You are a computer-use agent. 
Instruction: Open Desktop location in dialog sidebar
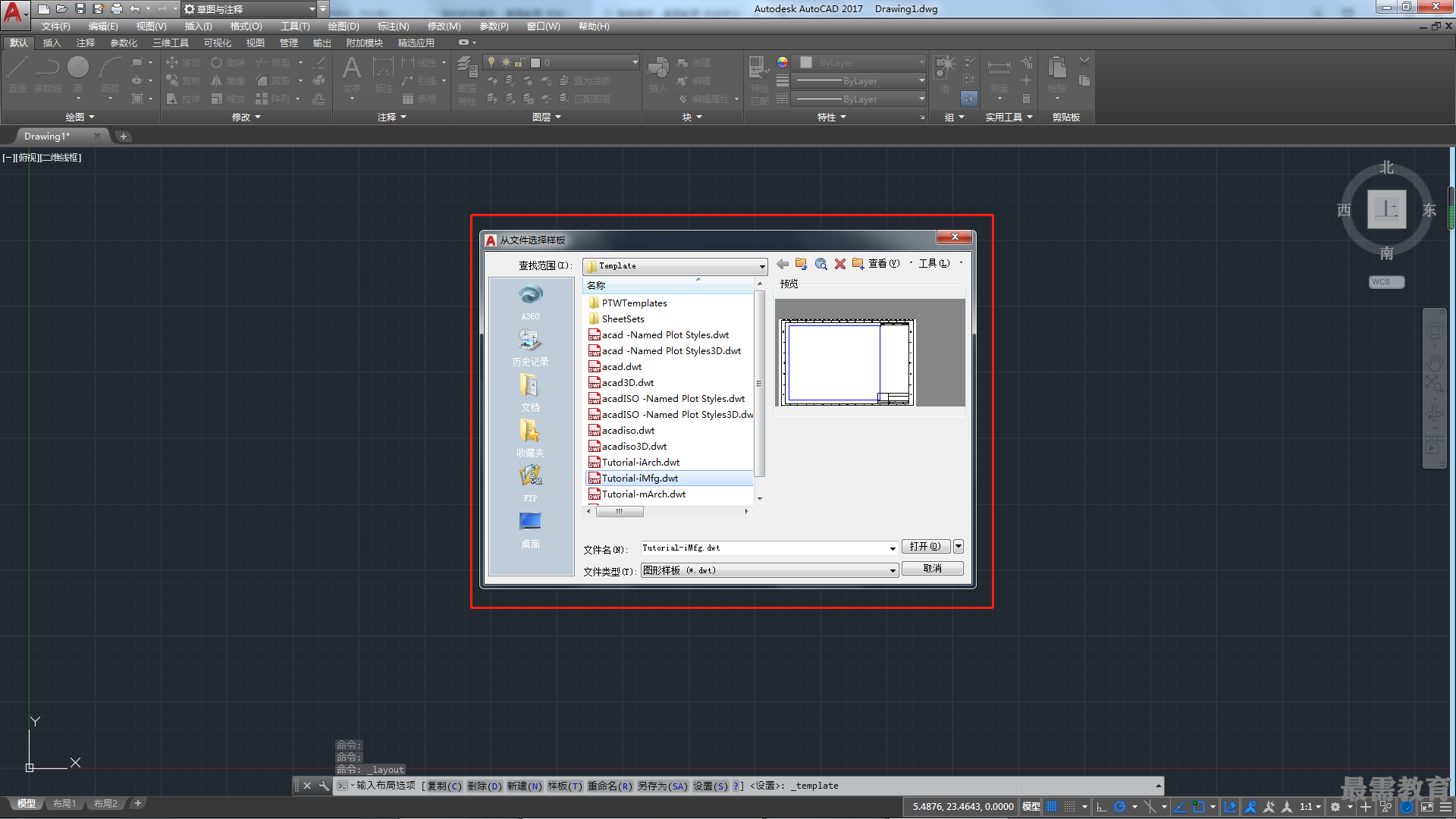(x=530, y=529)
